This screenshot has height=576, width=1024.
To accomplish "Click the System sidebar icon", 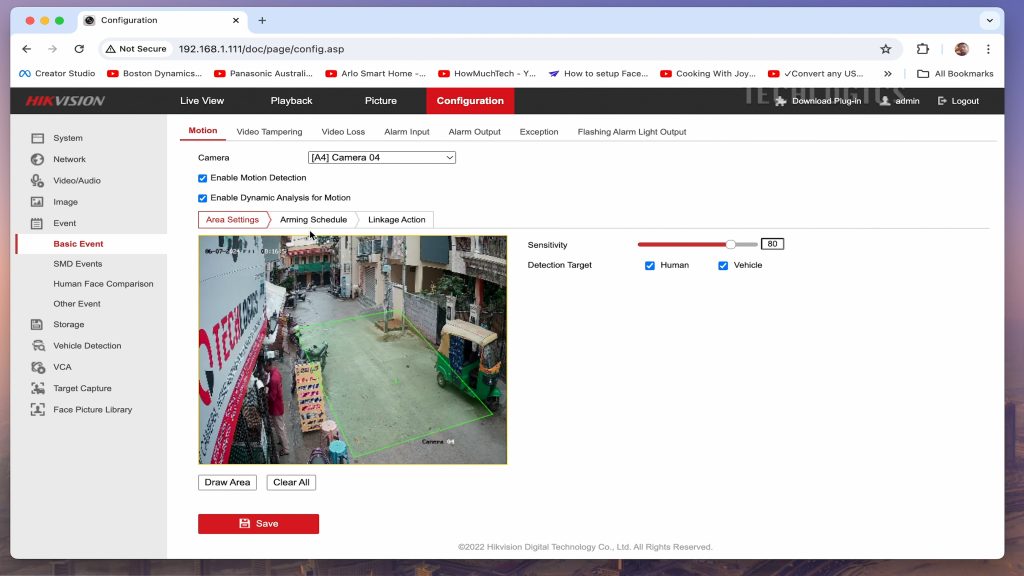I will tap(37, 138).
